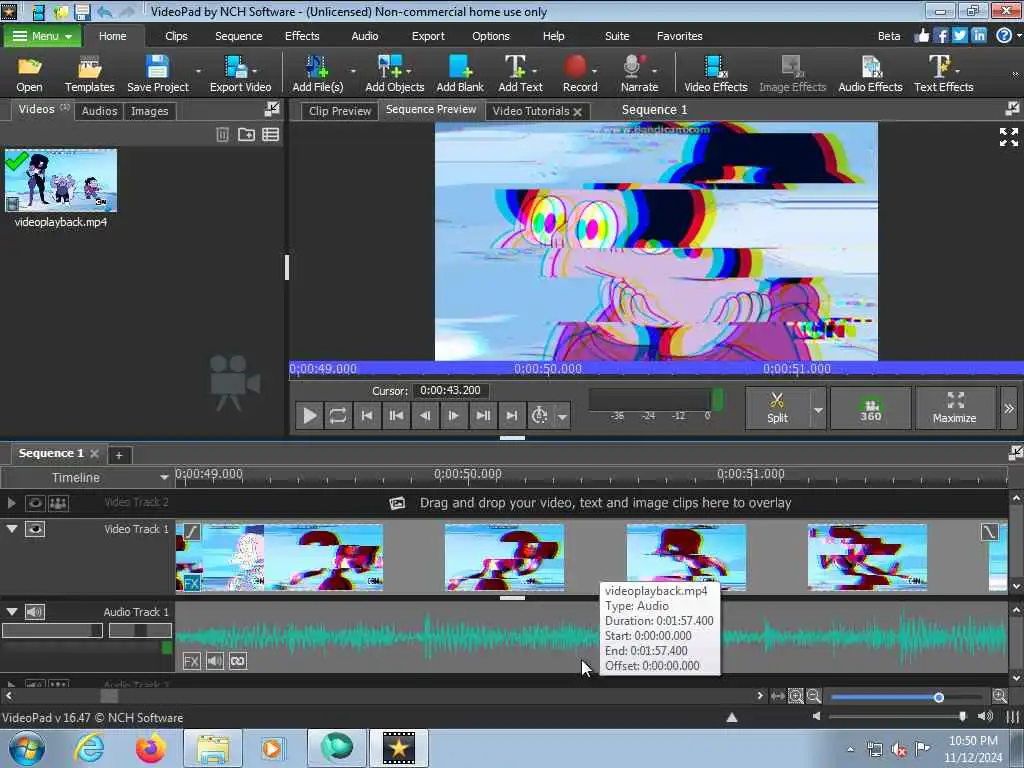Image resolution: width=1024 pixels, height=768 pixels.
Task: Mute Audio Track 1 with the speaker toggle
Action: (x=35, y=612)
